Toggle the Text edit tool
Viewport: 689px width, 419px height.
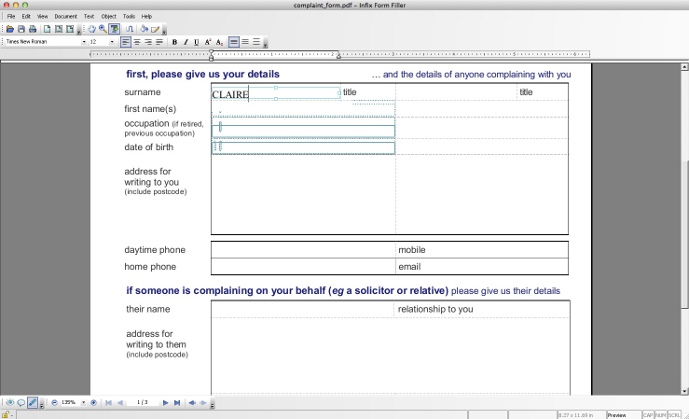[114, 29]
